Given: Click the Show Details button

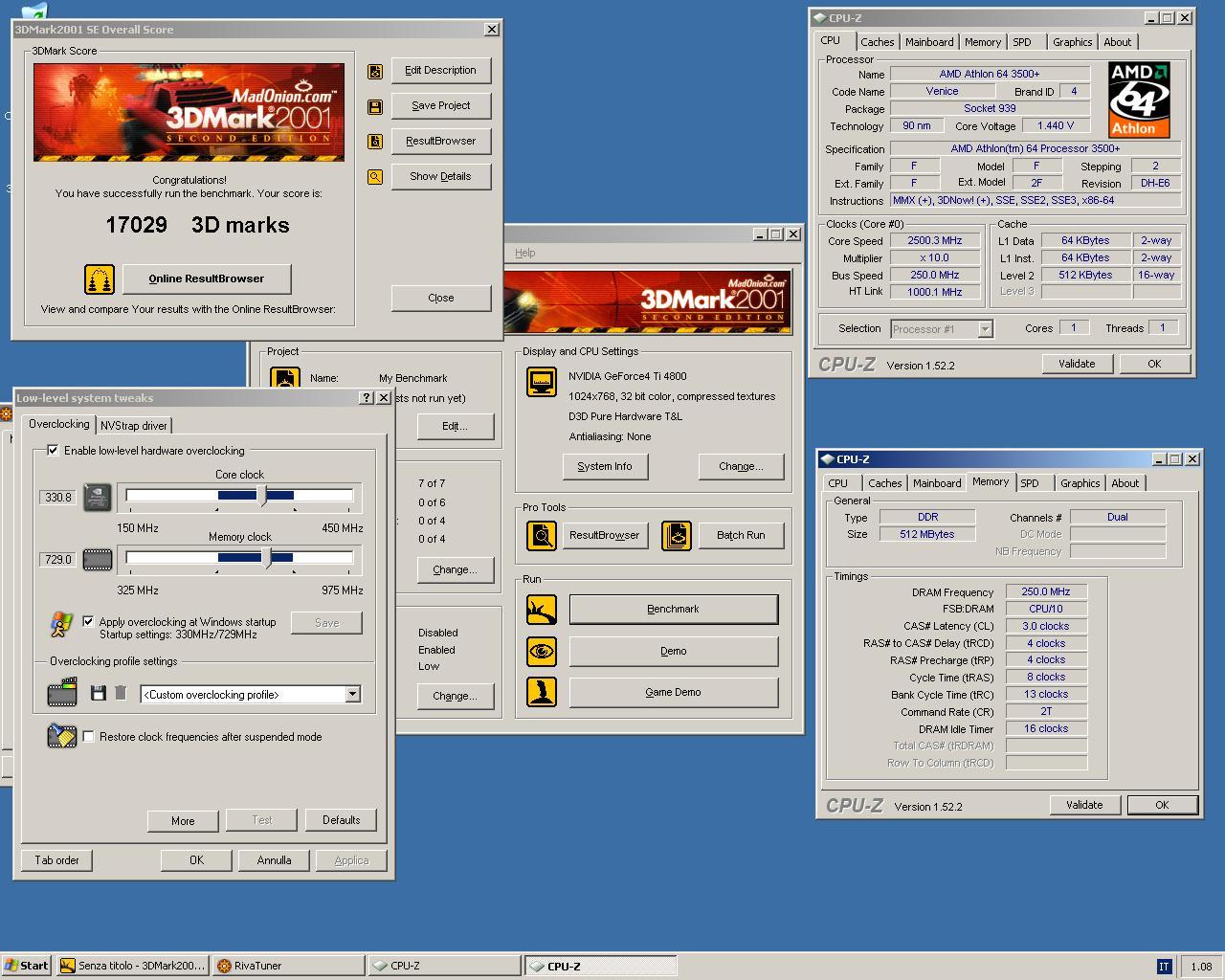Looking at the screenshot, I should (x=440, y=176).
